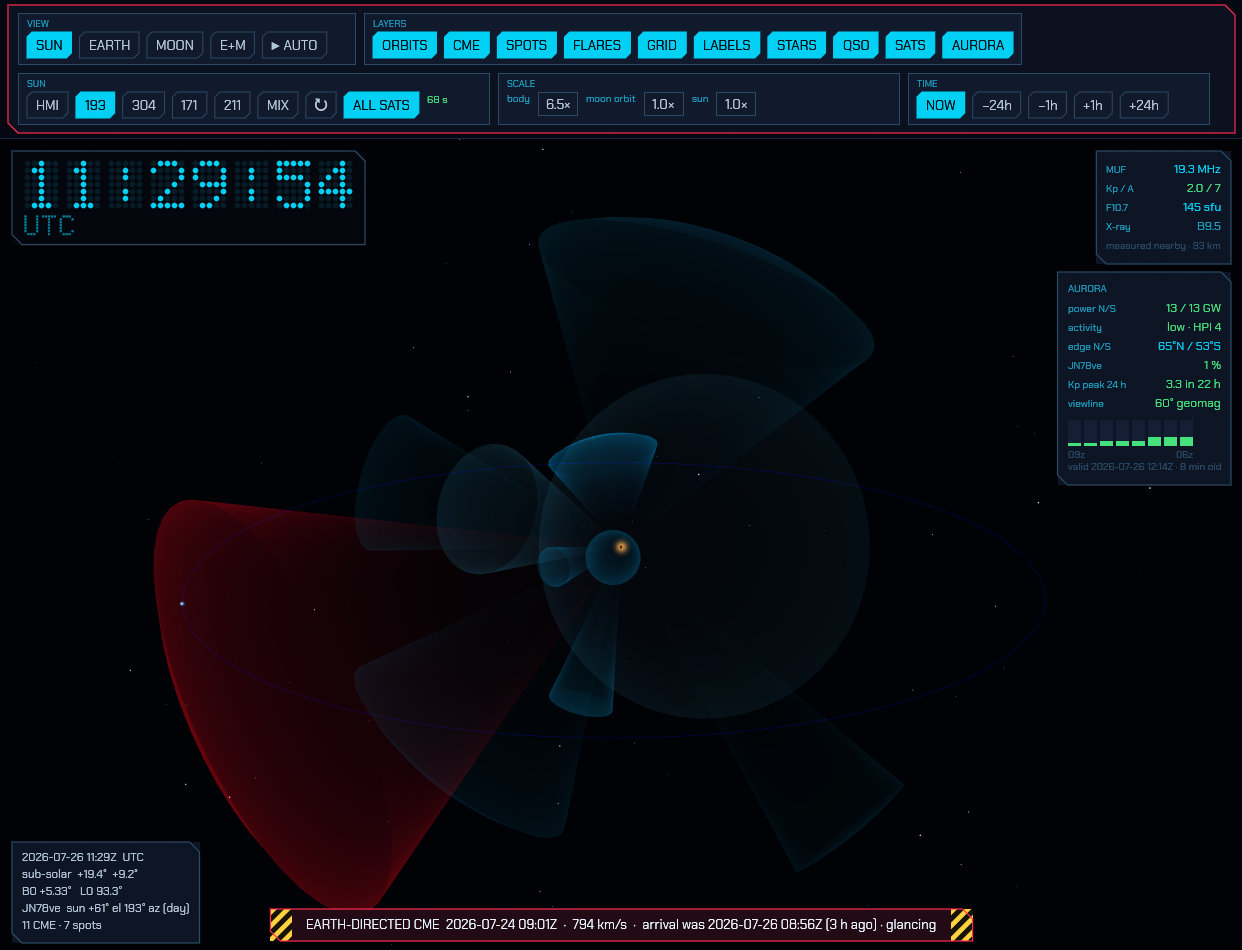Click the Earth dot on the orbit
Image resolution: width=1242 pixels, height=950 pixels.
(x=182, y=604)
